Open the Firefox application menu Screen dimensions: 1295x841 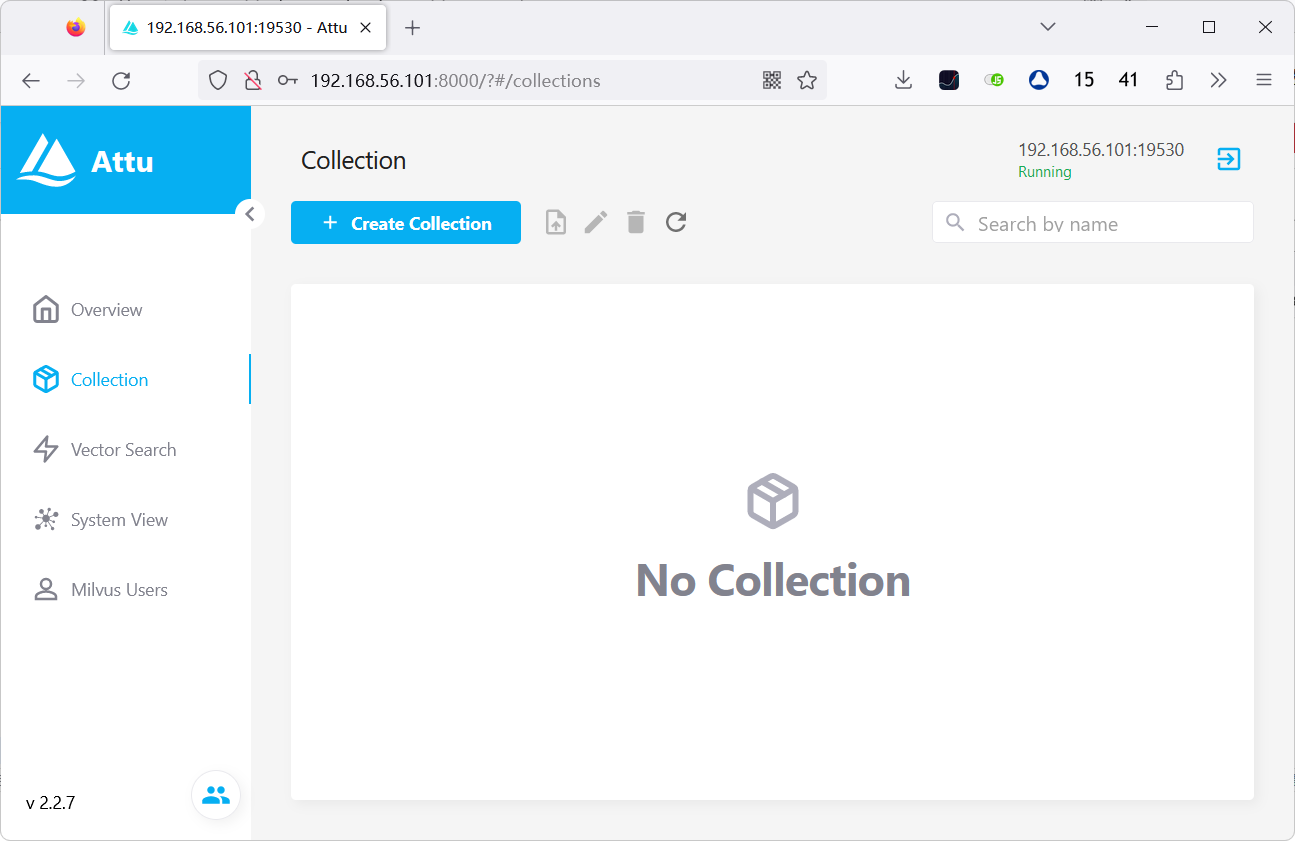(x=1264, y=81)
